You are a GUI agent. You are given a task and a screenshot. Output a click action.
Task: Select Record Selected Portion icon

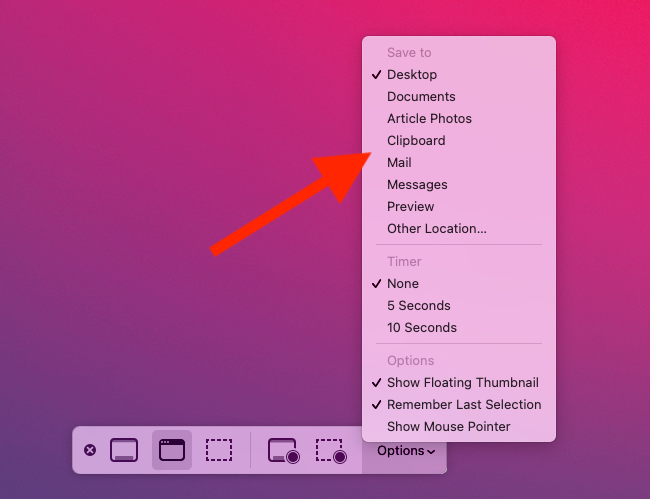tap(331, 451)
